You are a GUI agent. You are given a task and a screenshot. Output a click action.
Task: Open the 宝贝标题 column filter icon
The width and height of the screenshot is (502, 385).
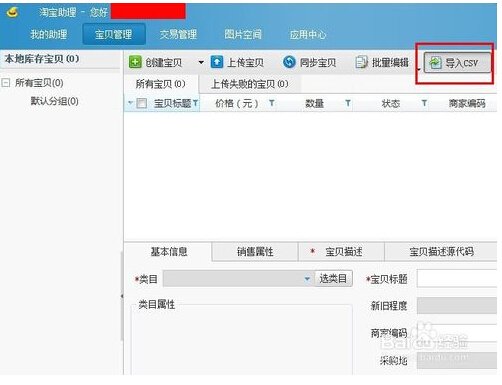195,103
